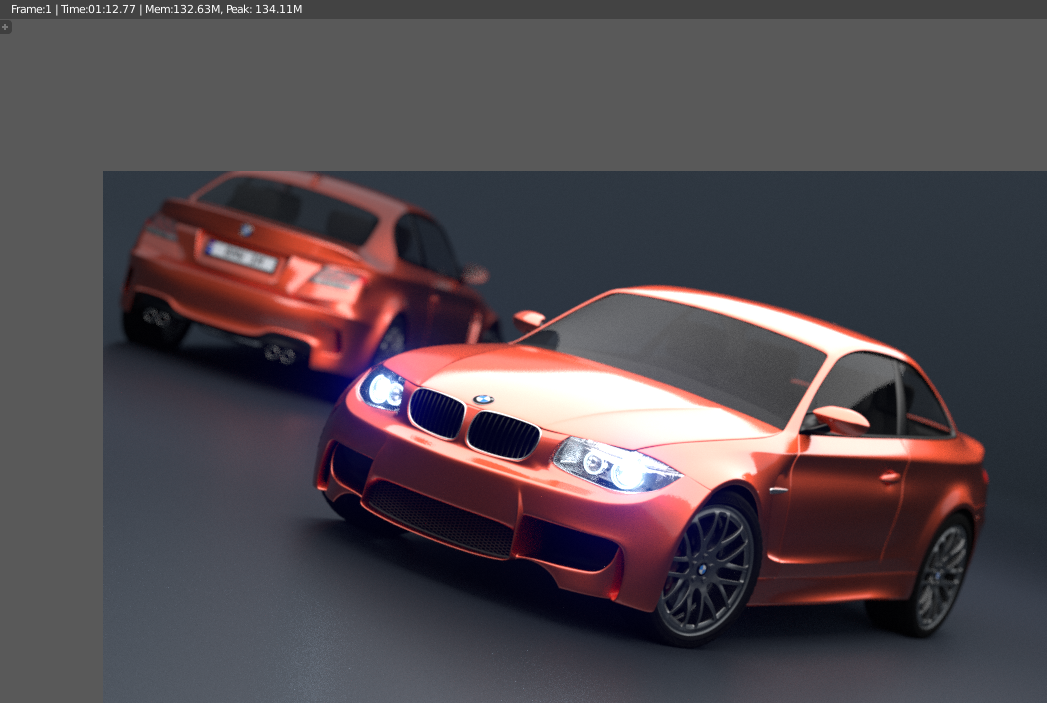1047x703 pixels.
Task: Click the 'Mem:132.63M, Peak: 134.11M' status text
Action: click(224, 9)
